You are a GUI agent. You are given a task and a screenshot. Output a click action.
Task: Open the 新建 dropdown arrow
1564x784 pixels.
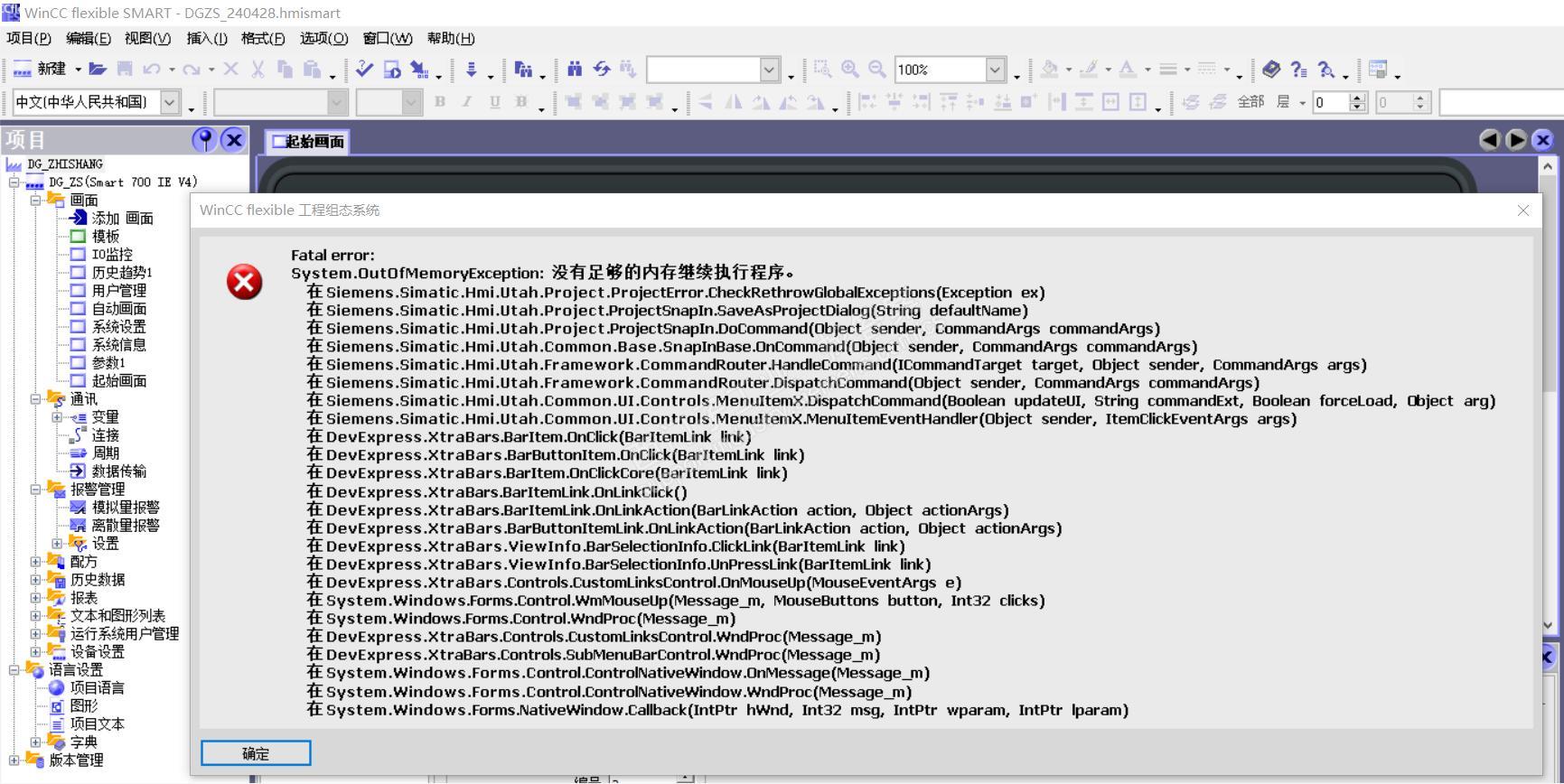78,70
